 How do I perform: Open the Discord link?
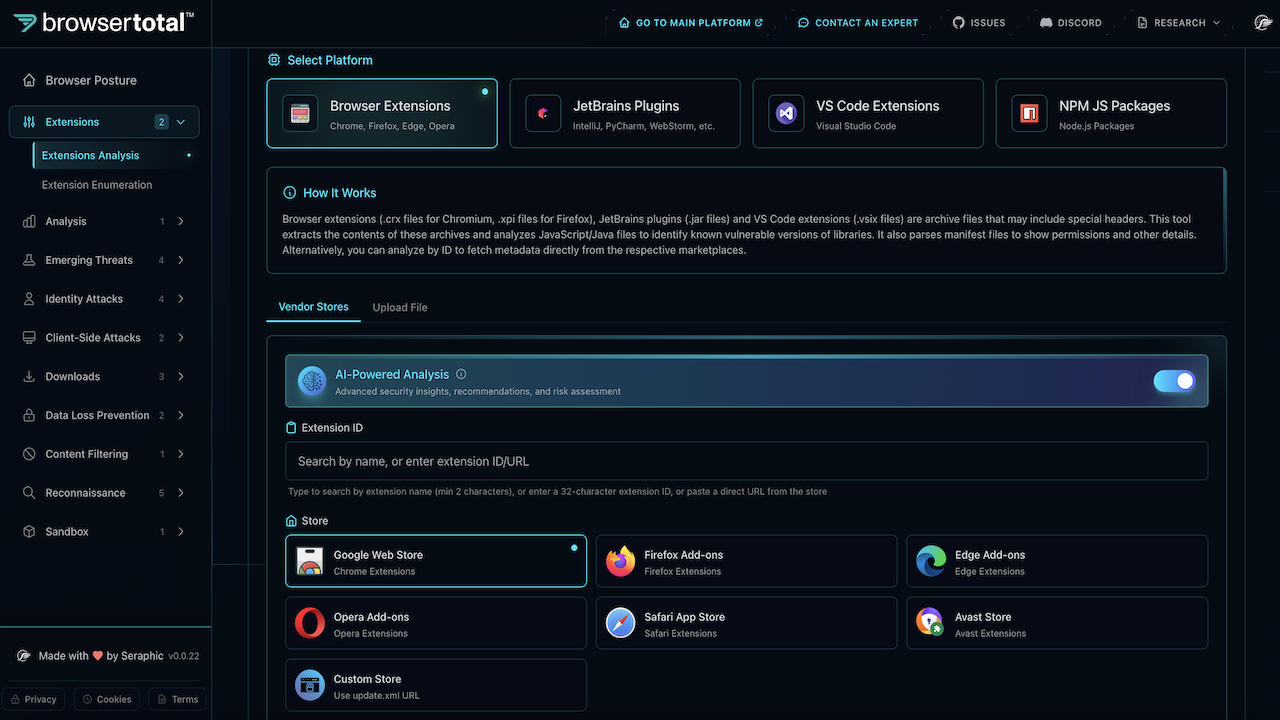pos(1071,22)
